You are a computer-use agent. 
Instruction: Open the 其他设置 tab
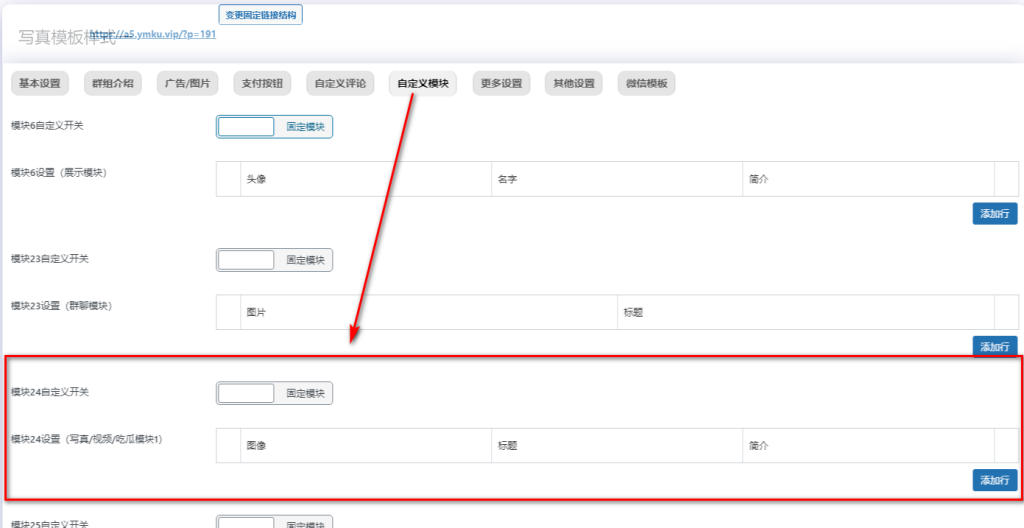574,84
